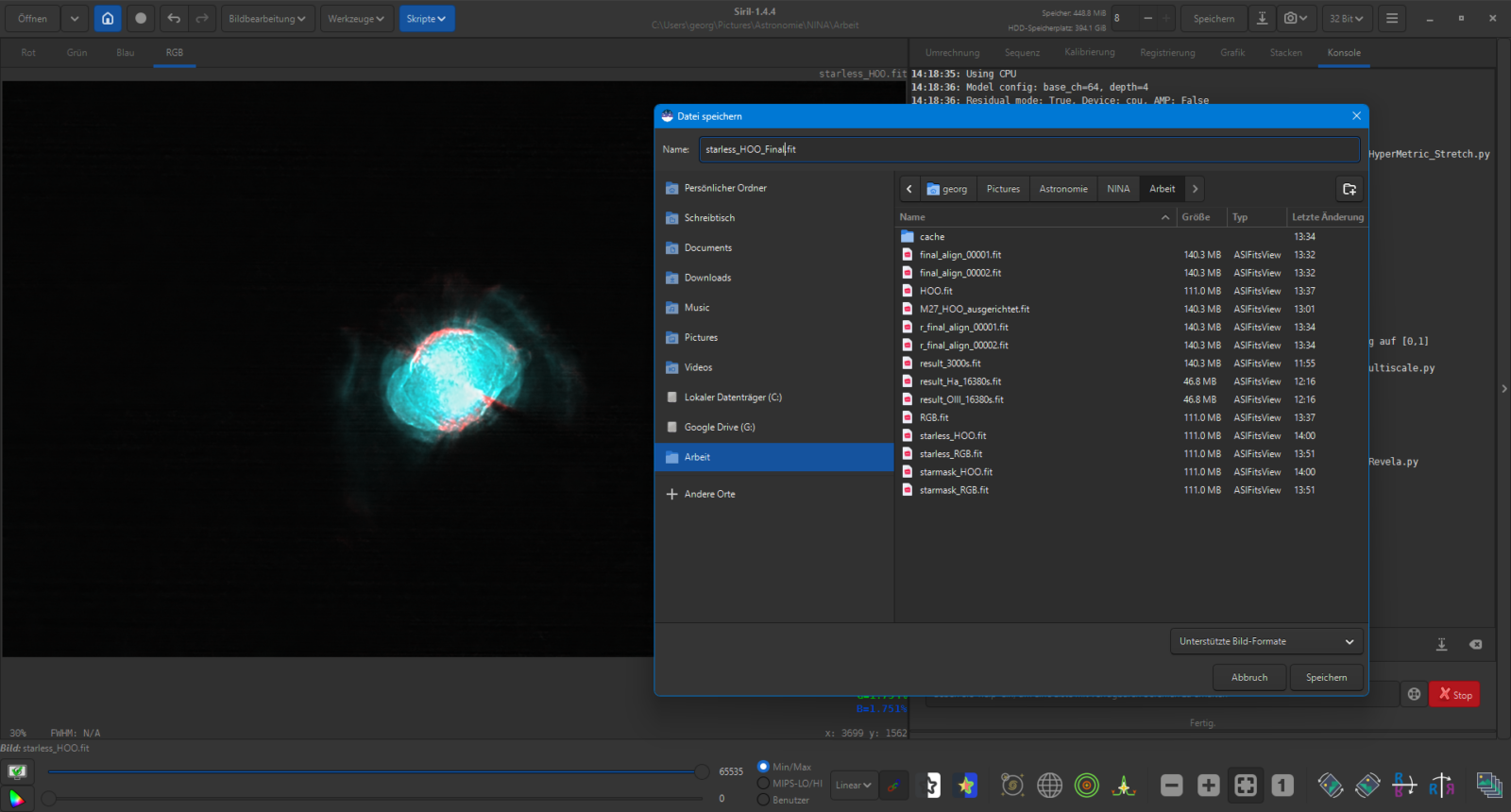Click the zoom-to-fit icon
Viewport: 1511px width, 812px height.
[1246, 785]
